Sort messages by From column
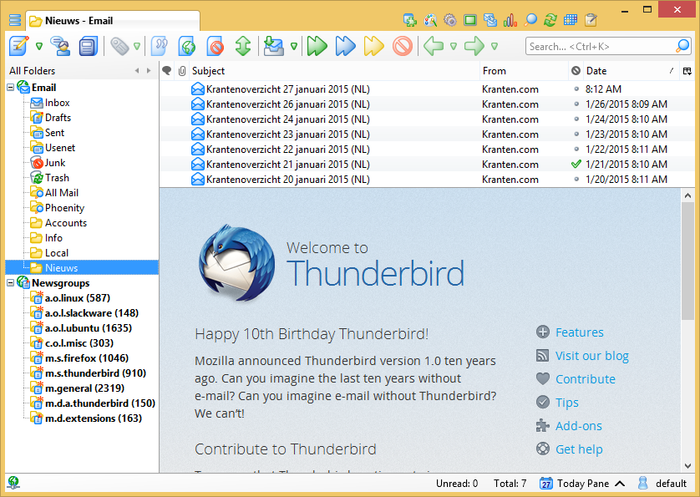This screenshot has width=700, height=497. tap(524, 71)
